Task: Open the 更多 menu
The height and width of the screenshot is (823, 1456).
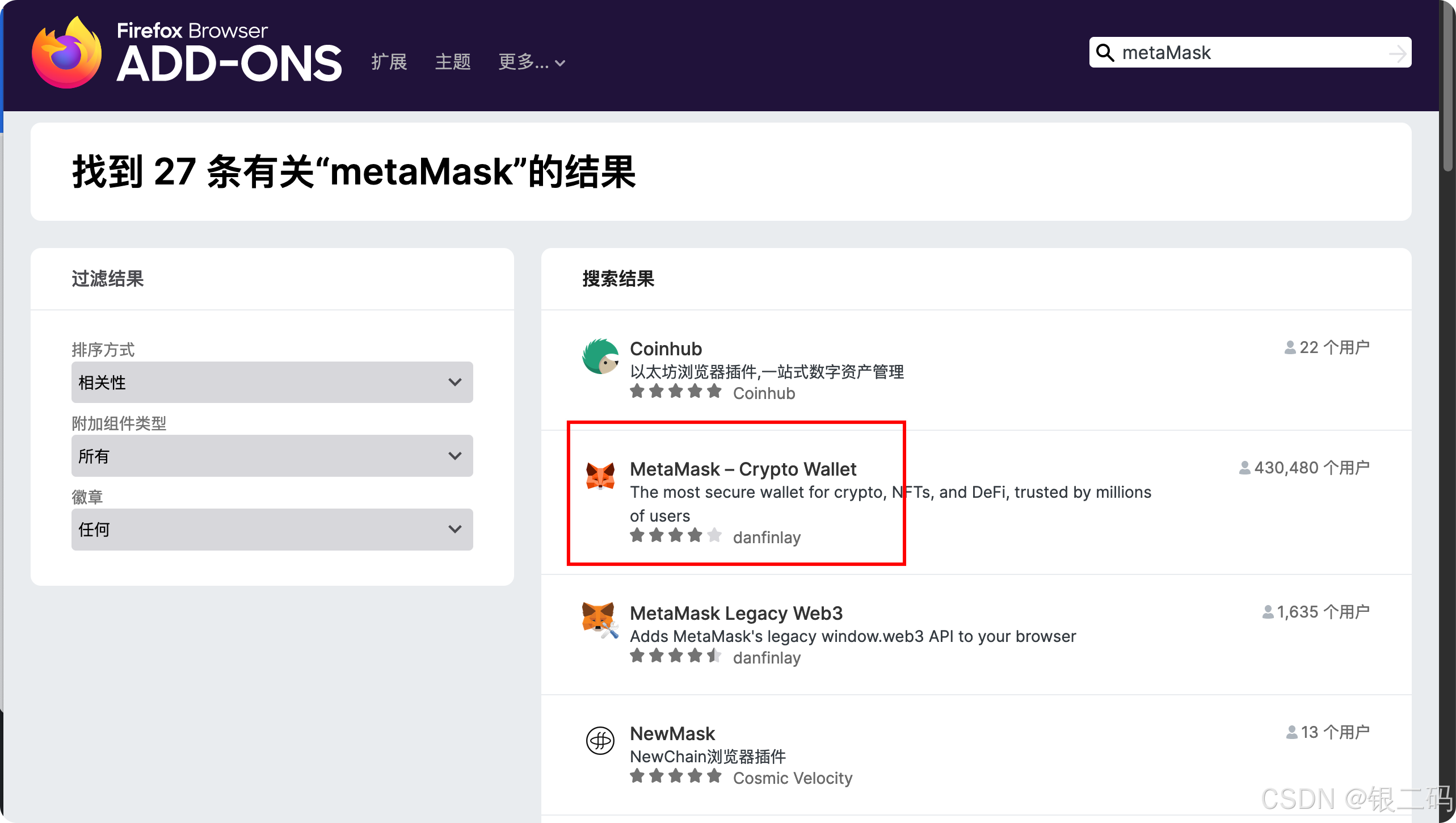Action: pos(531,62)
